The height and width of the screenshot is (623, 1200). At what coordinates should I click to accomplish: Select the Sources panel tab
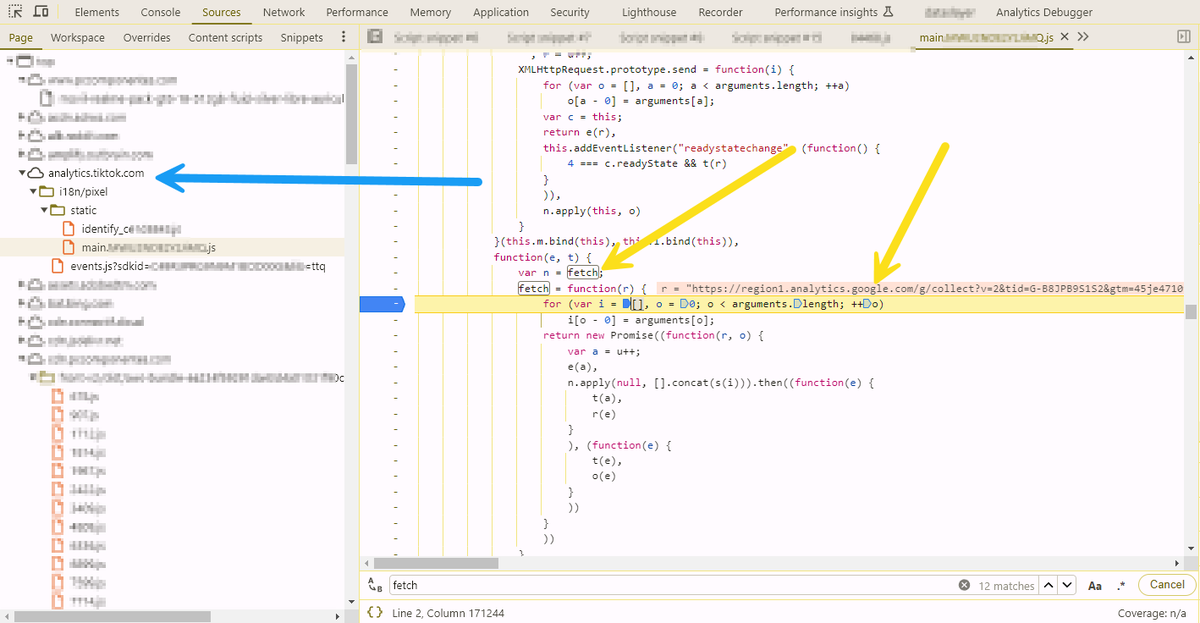coord(221,12)
